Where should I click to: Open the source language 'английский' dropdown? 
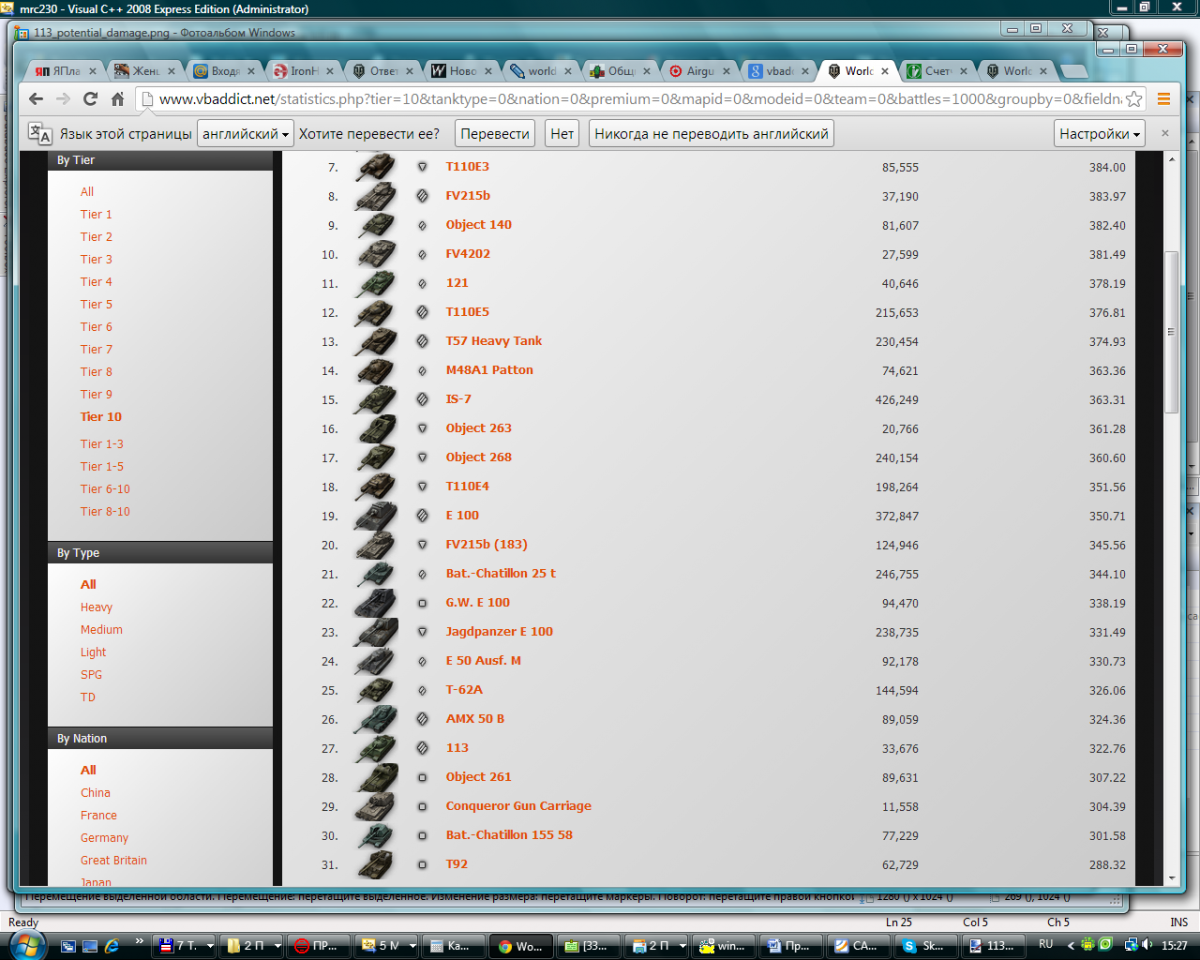[245, 133]
